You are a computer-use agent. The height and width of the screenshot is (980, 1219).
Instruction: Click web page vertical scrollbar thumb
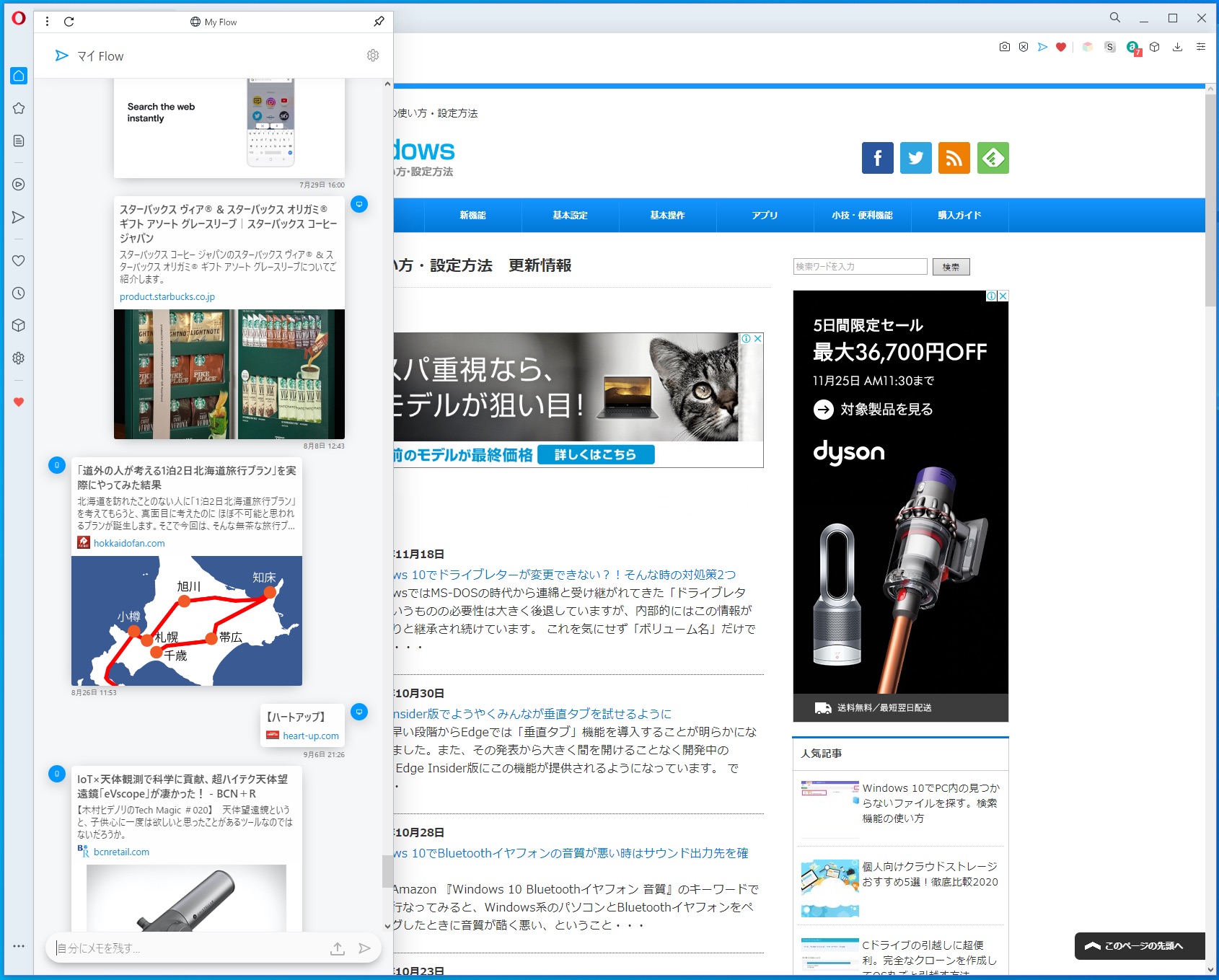(x=1211, y=200)
